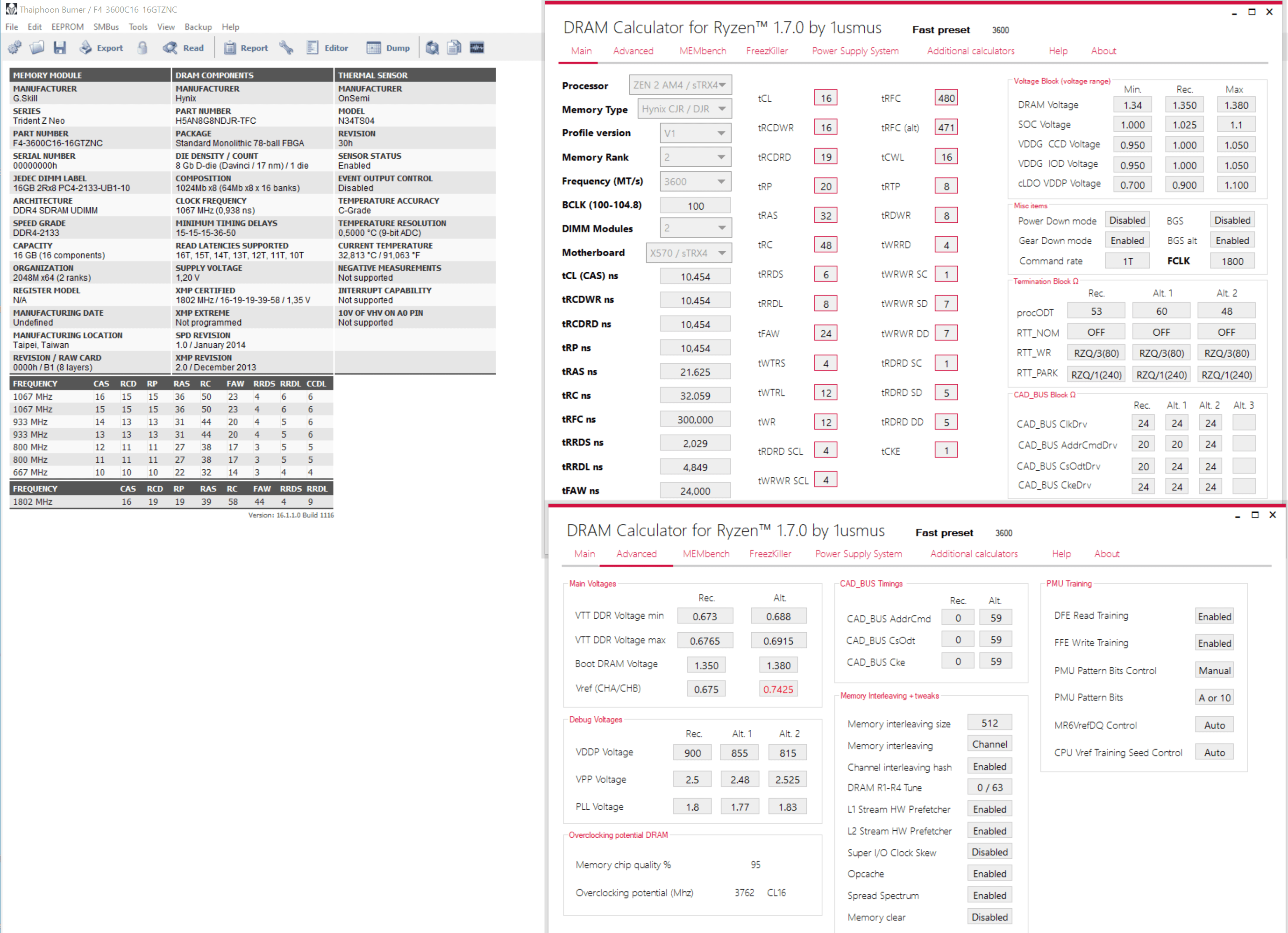The width and height of the screenshot is (1288, 933).
Task: Click the copy documents icon in toolbar
Action: click(454, 48)
